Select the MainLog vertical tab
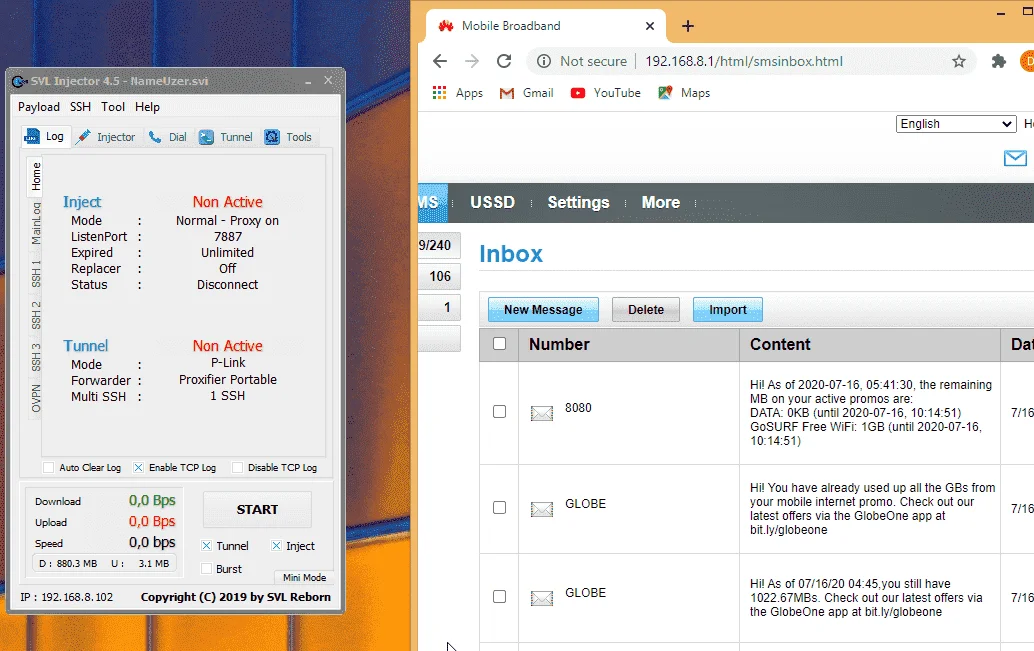 click(36, 224)
